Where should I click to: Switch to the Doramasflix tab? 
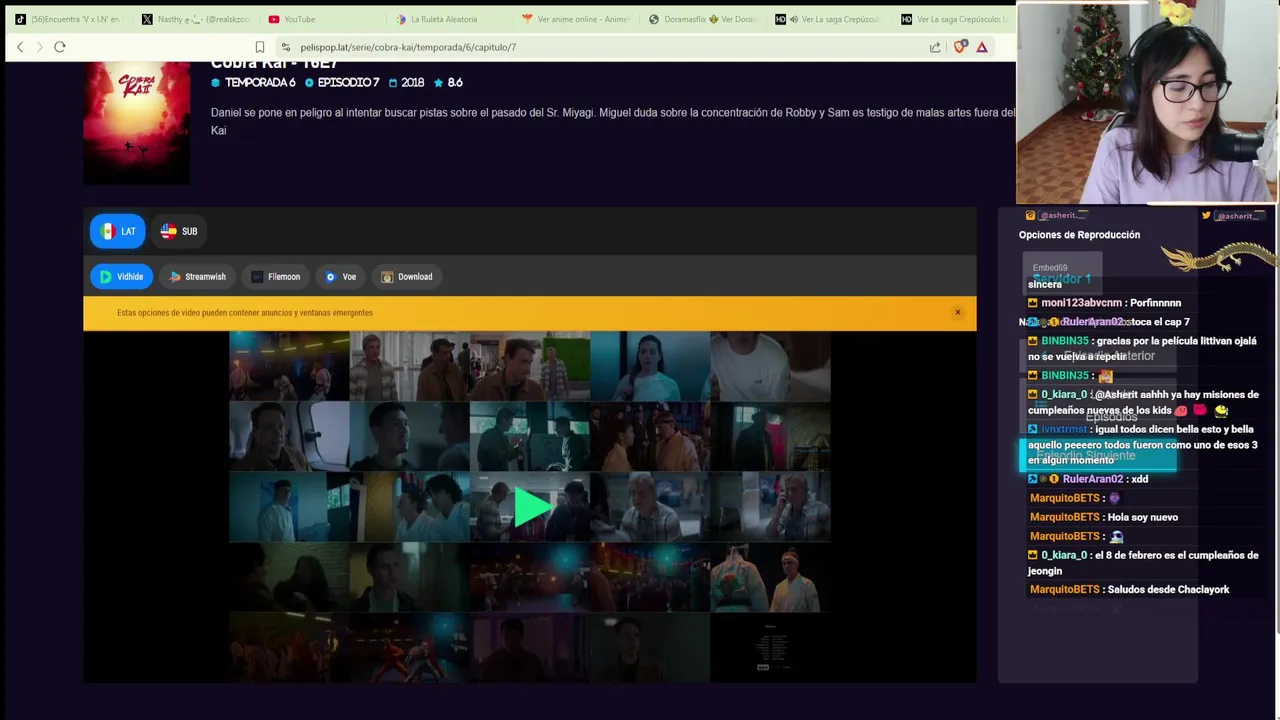click(x=703, y=19)
